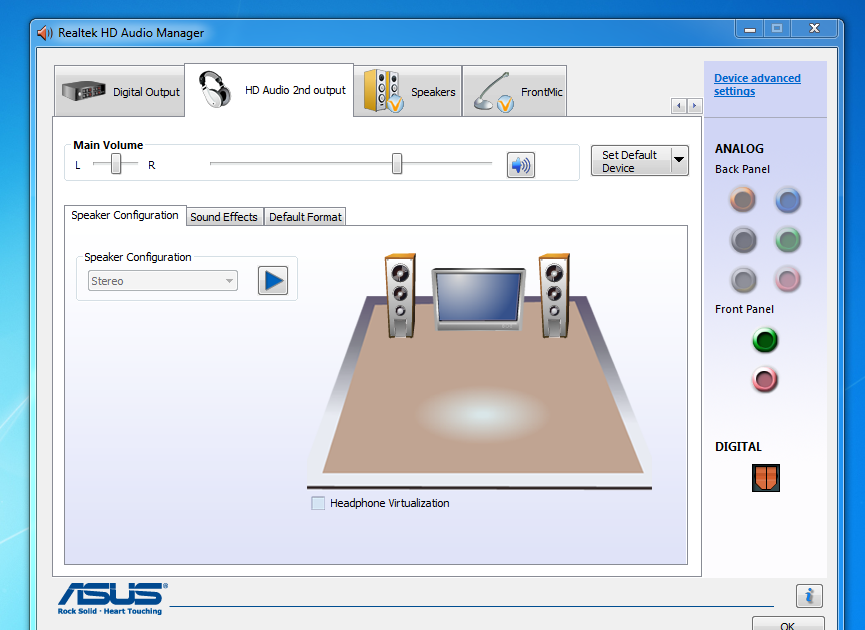865x630 pixels.
Task: Click the Back Panel label
Action: click(x=742, y=169)
